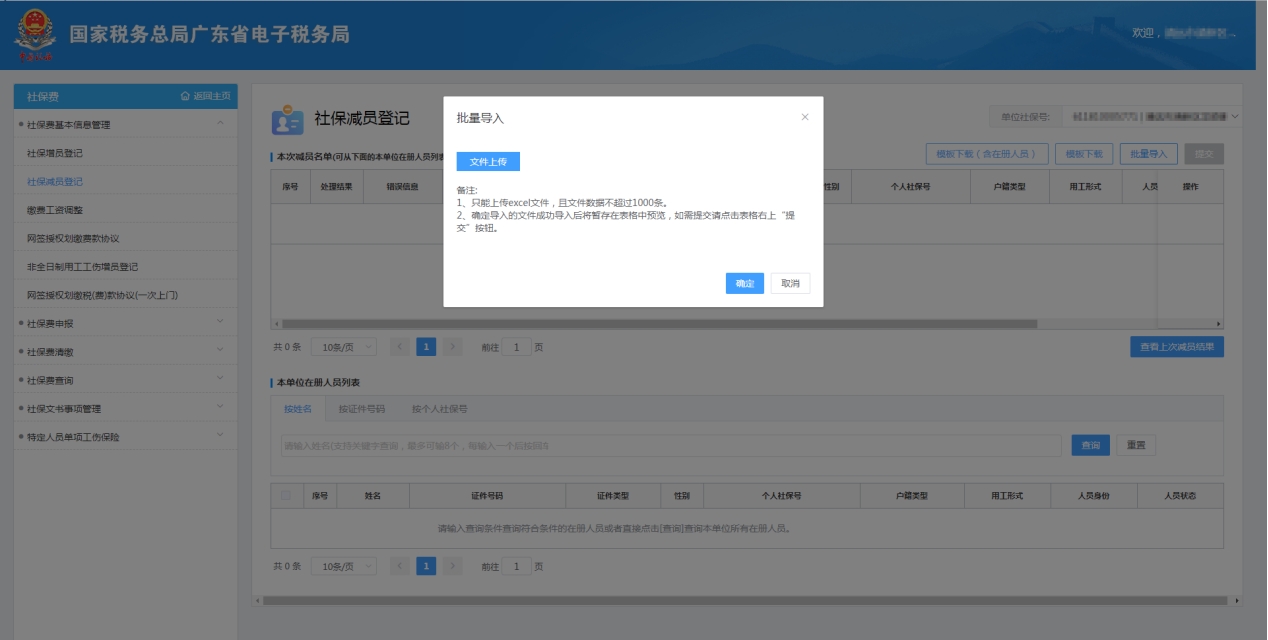Image resolution: width=1268 pixels, height=640 pixels.
Task: Click 取消 to cancel the import
Action: click(x=790, y=284)
